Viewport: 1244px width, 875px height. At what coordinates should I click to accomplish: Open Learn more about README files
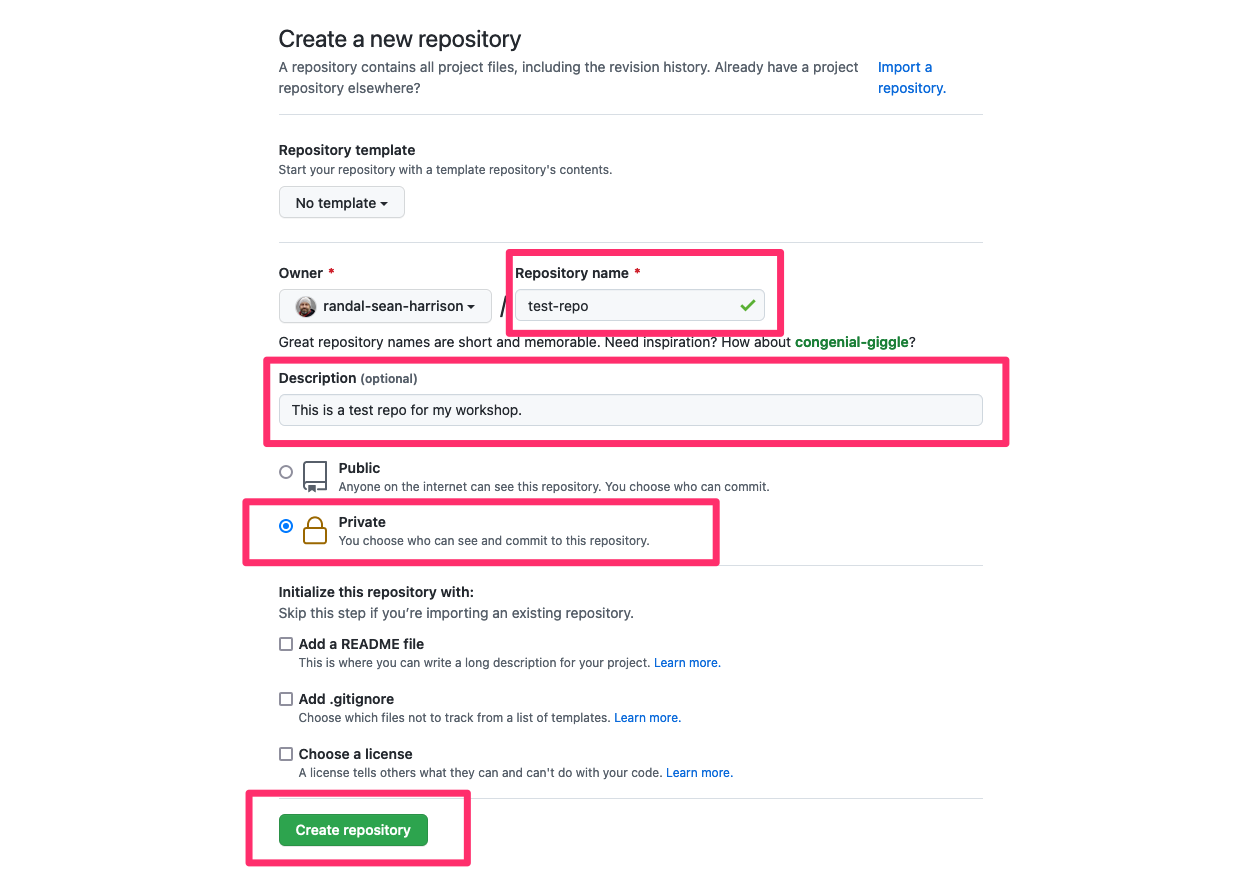click(x=686, y=662)
